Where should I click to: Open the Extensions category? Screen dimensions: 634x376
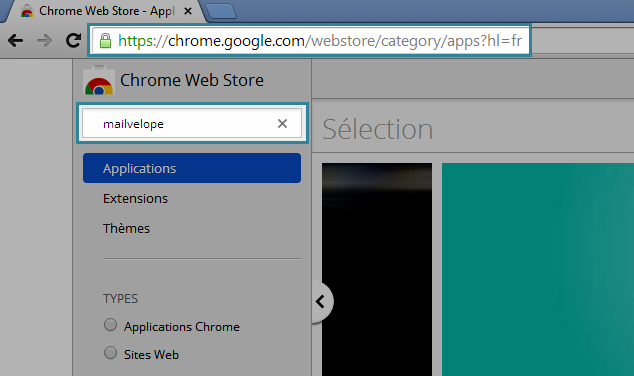(x=135, y=199)
